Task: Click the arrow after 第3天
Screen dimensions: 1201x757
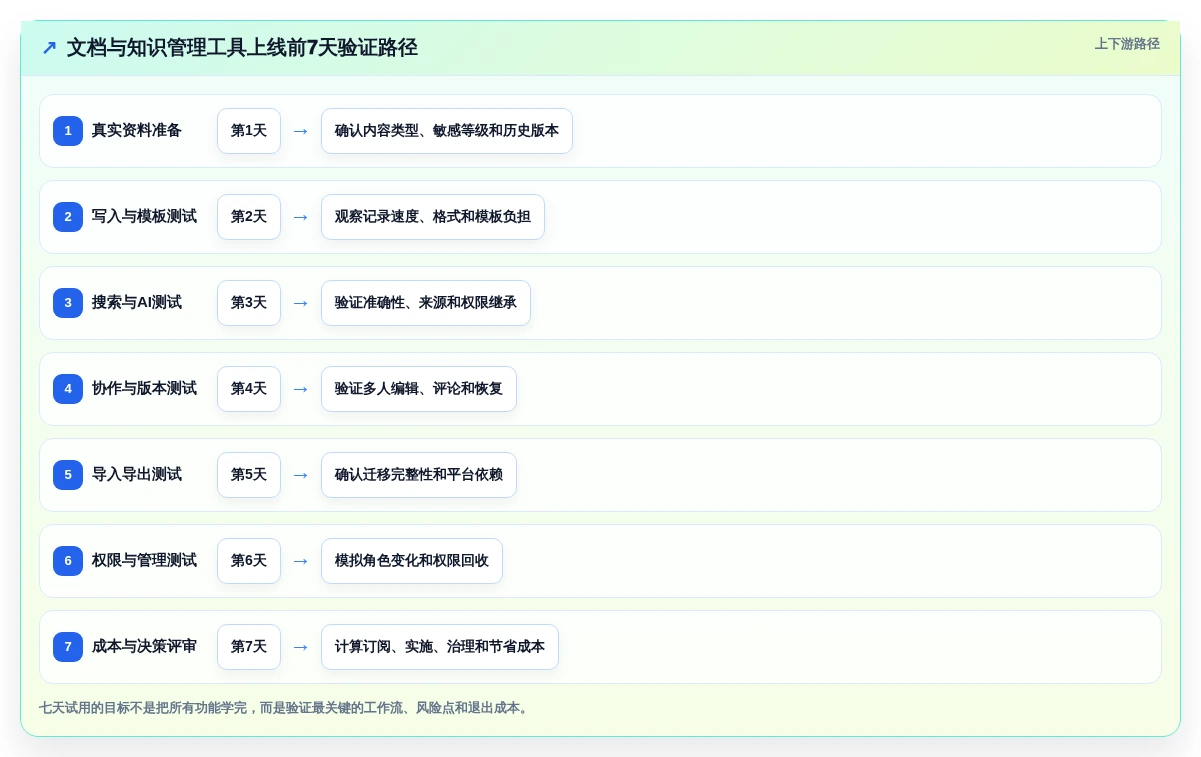Action: (301, 303)
